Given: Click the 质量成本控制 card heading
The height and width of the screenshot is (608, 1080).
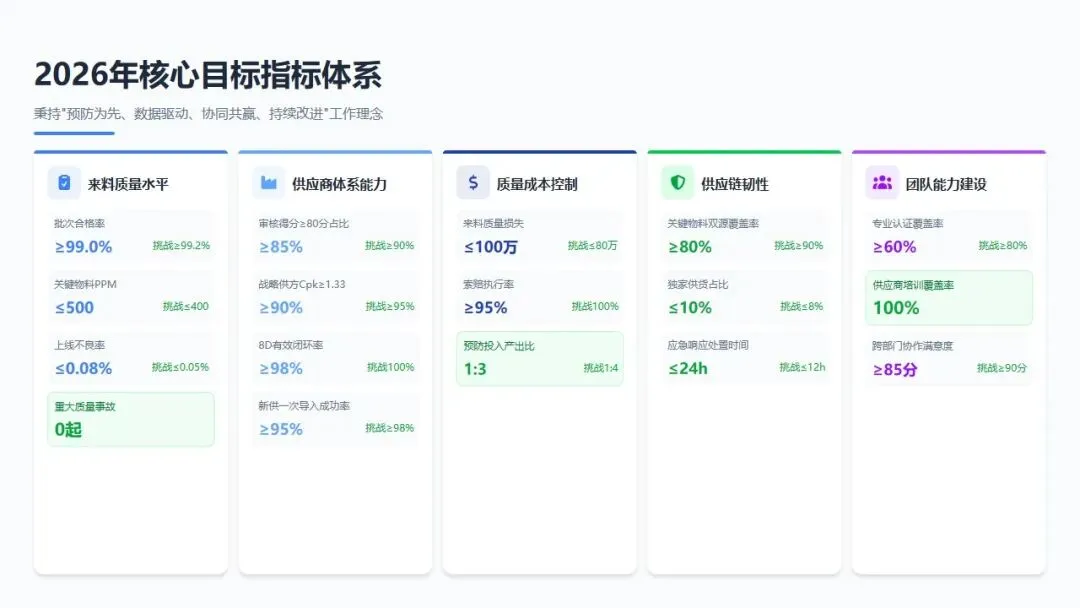Looking at the screenshot, I should tap(537, 184).
